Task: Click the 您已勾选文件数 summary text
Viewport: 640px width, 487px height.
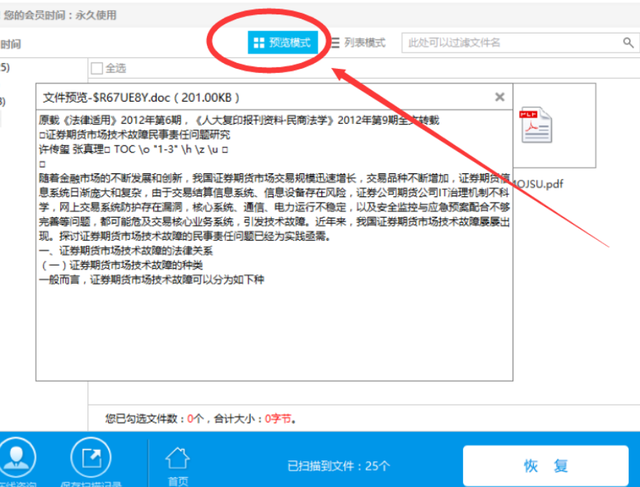Action: (200, 418)
